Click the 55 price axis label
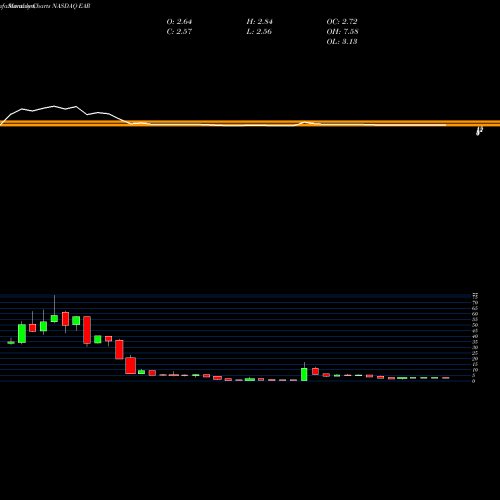Viewport: 500px width, 500px height. 475,319
